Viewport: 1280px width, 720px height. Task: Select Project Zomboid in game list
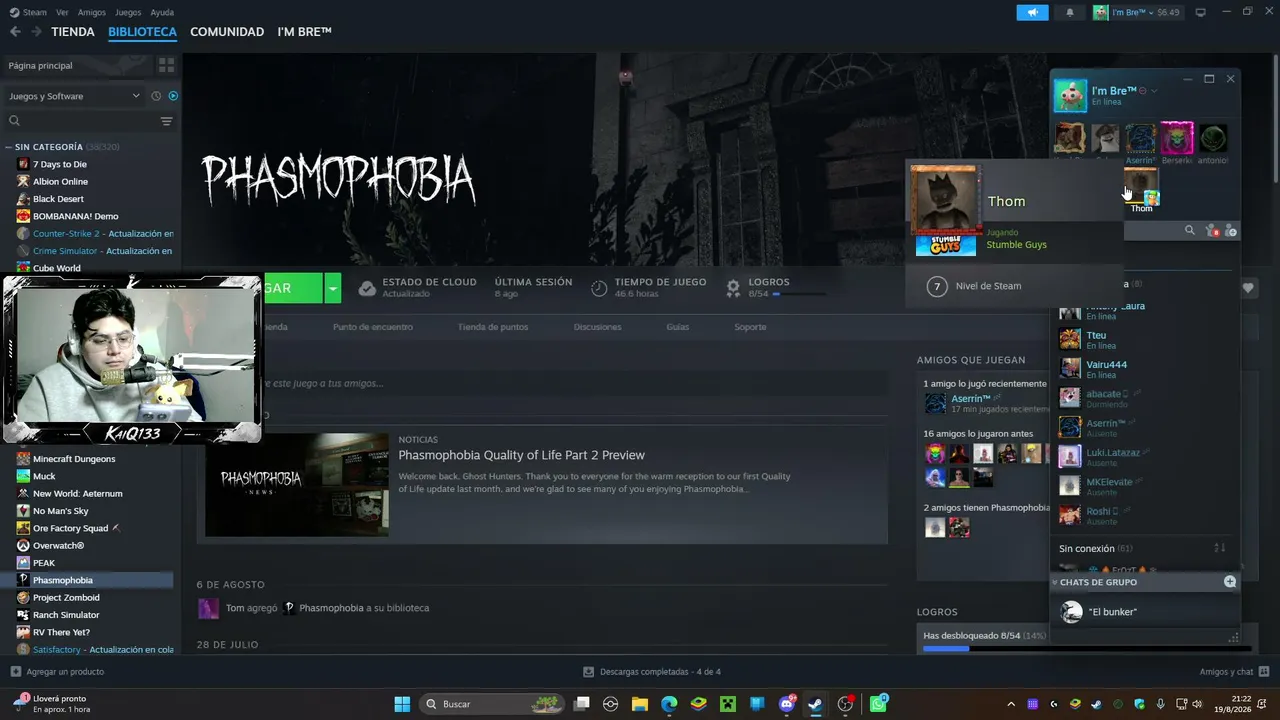[x=66, y=598]
